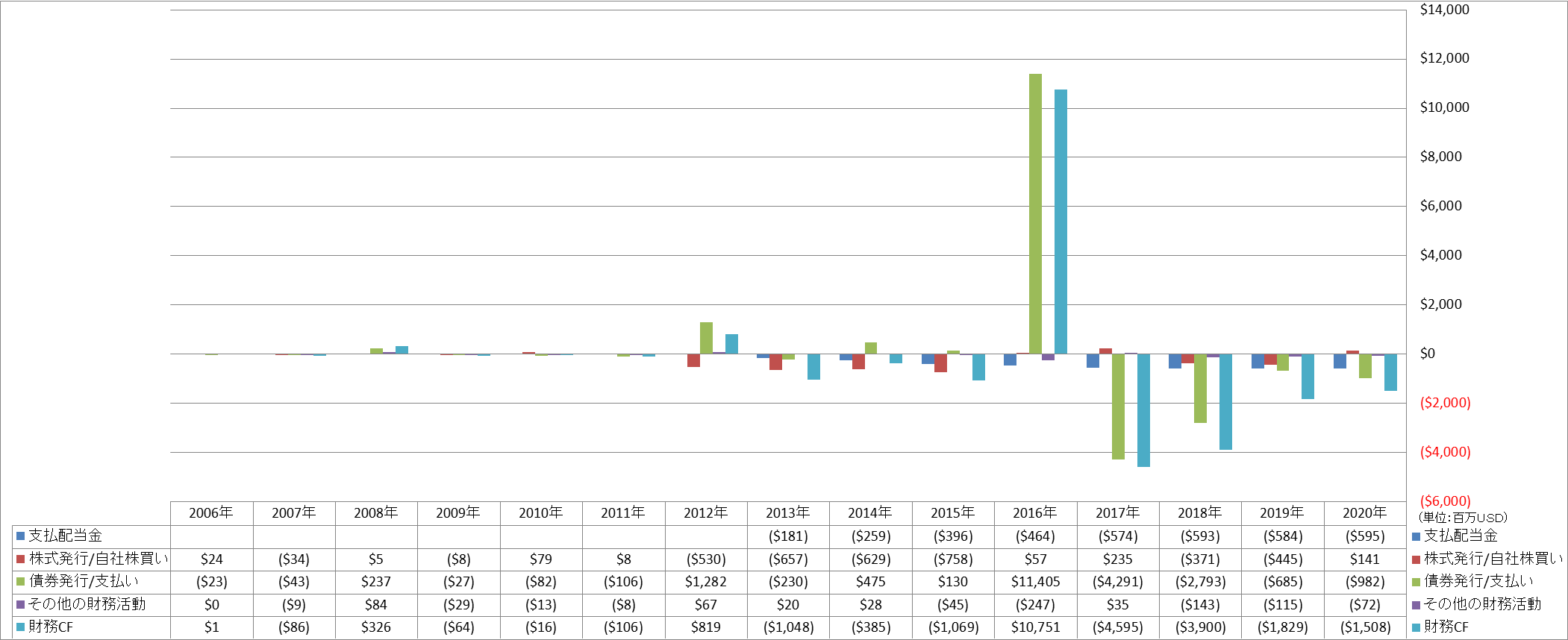Click the left legend label 株式発行/自社株買い

point(99,559)
